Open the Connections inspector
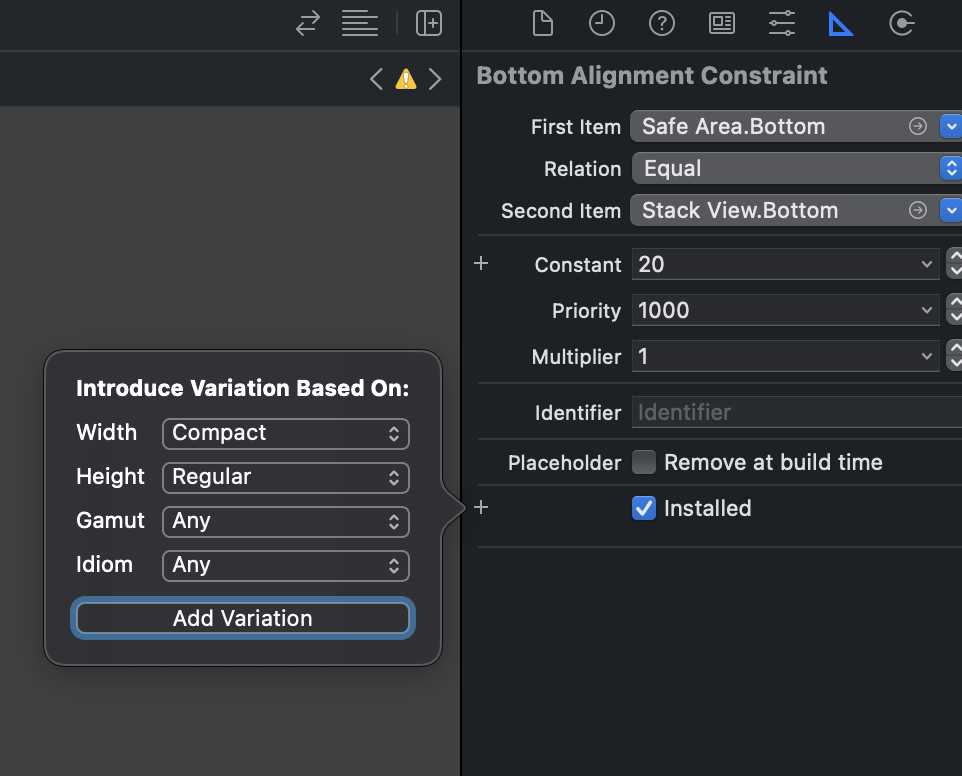Image resolution: width=962 pixels, height=776 pixels. (901, 23)
